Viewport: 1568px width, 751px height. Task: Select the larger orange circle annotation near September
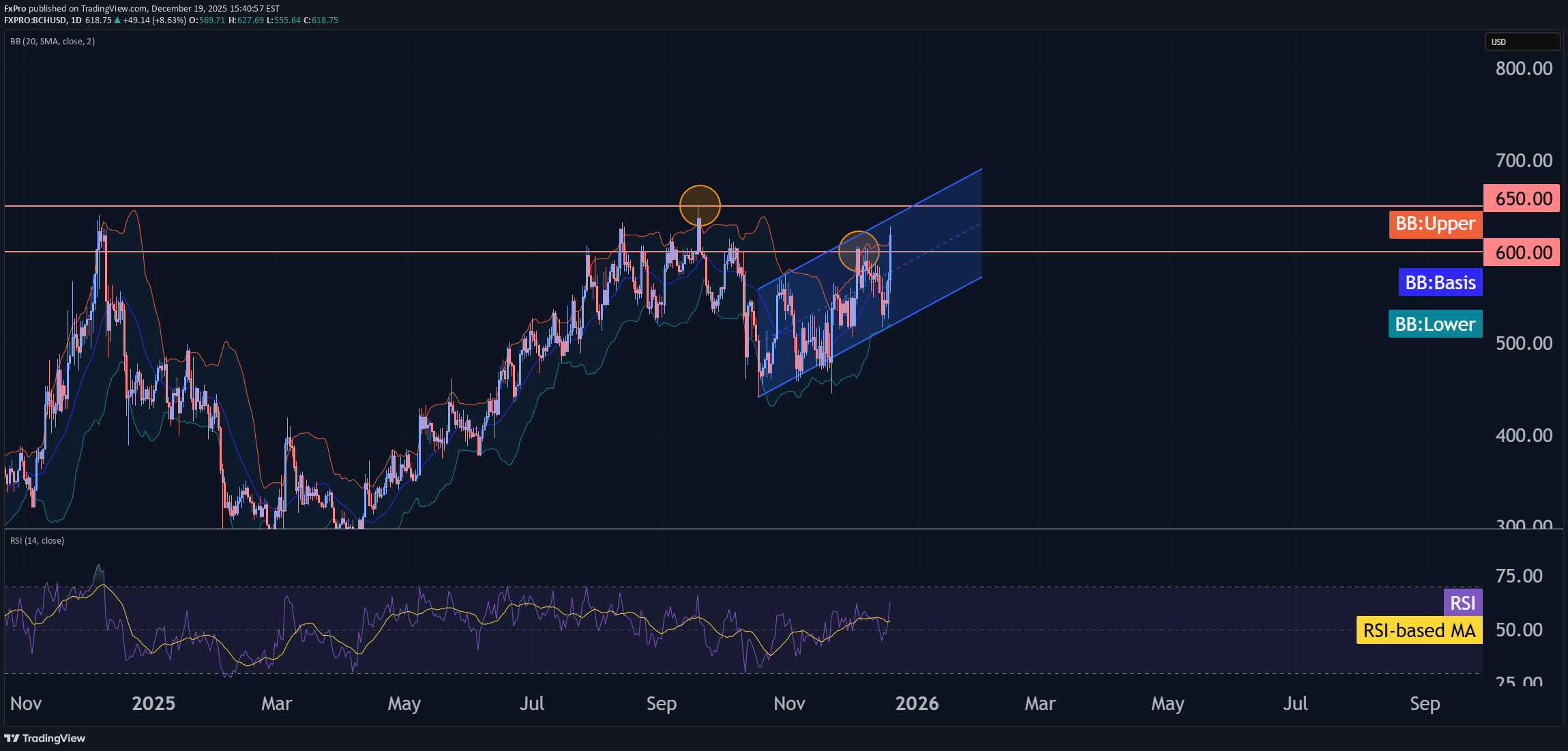click(x=699, y=205)
